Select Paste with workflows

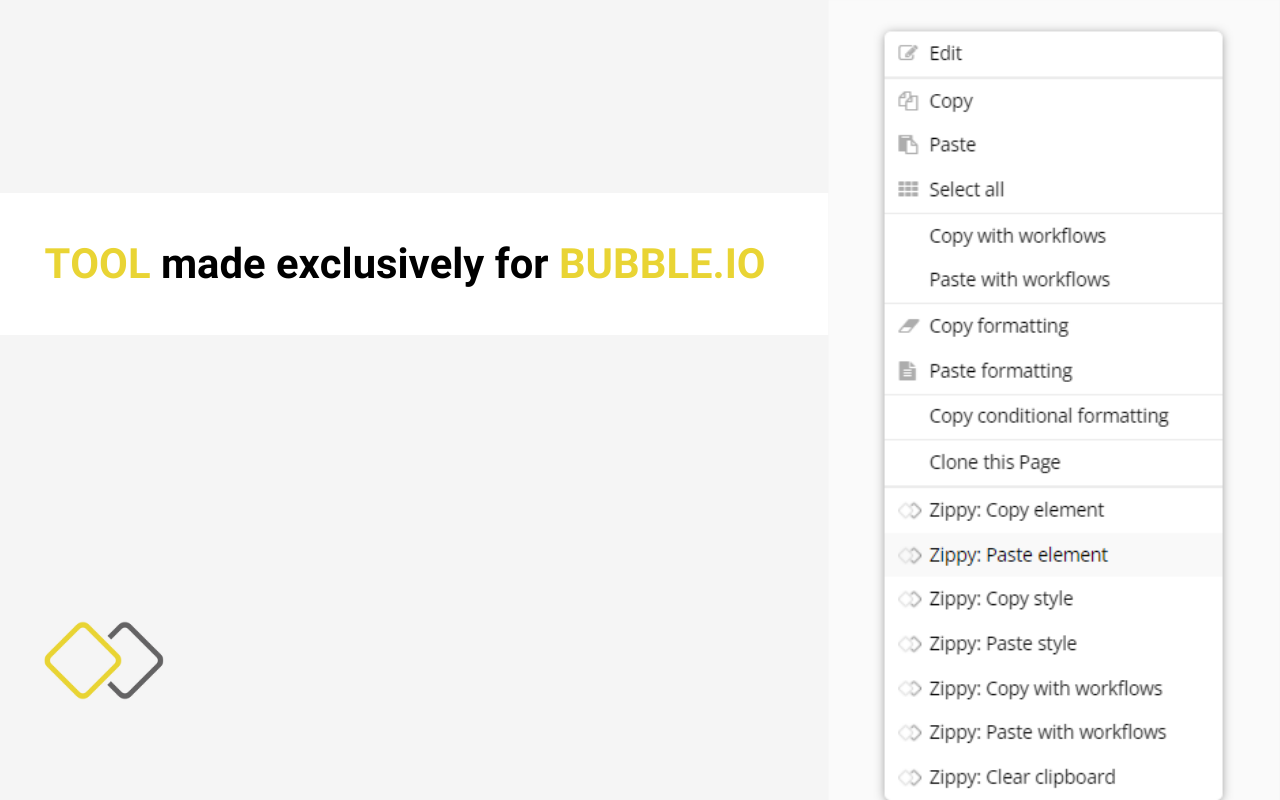coord(1019,280)
